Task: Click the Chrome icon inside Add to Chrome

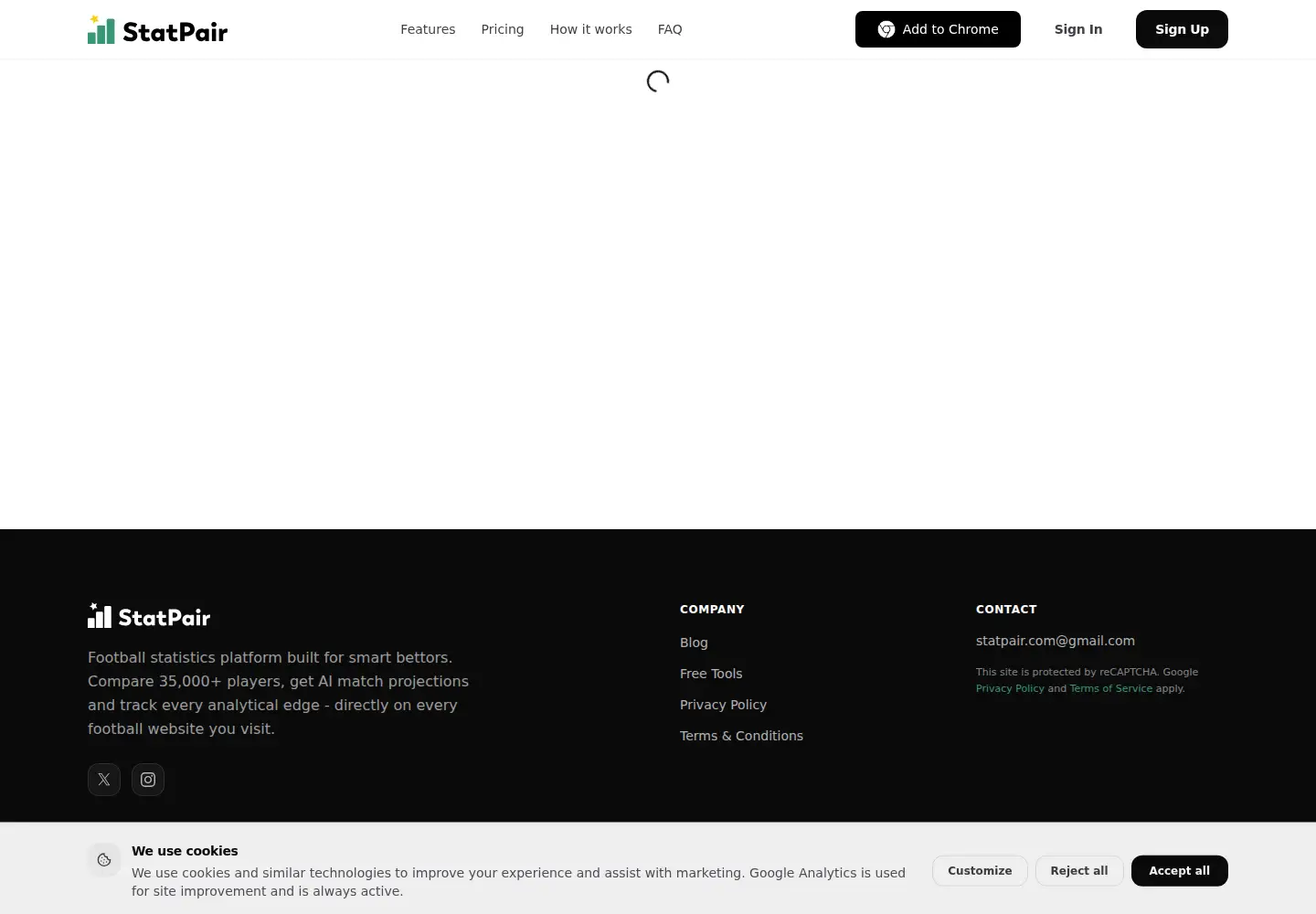Action: pos(886,29)
